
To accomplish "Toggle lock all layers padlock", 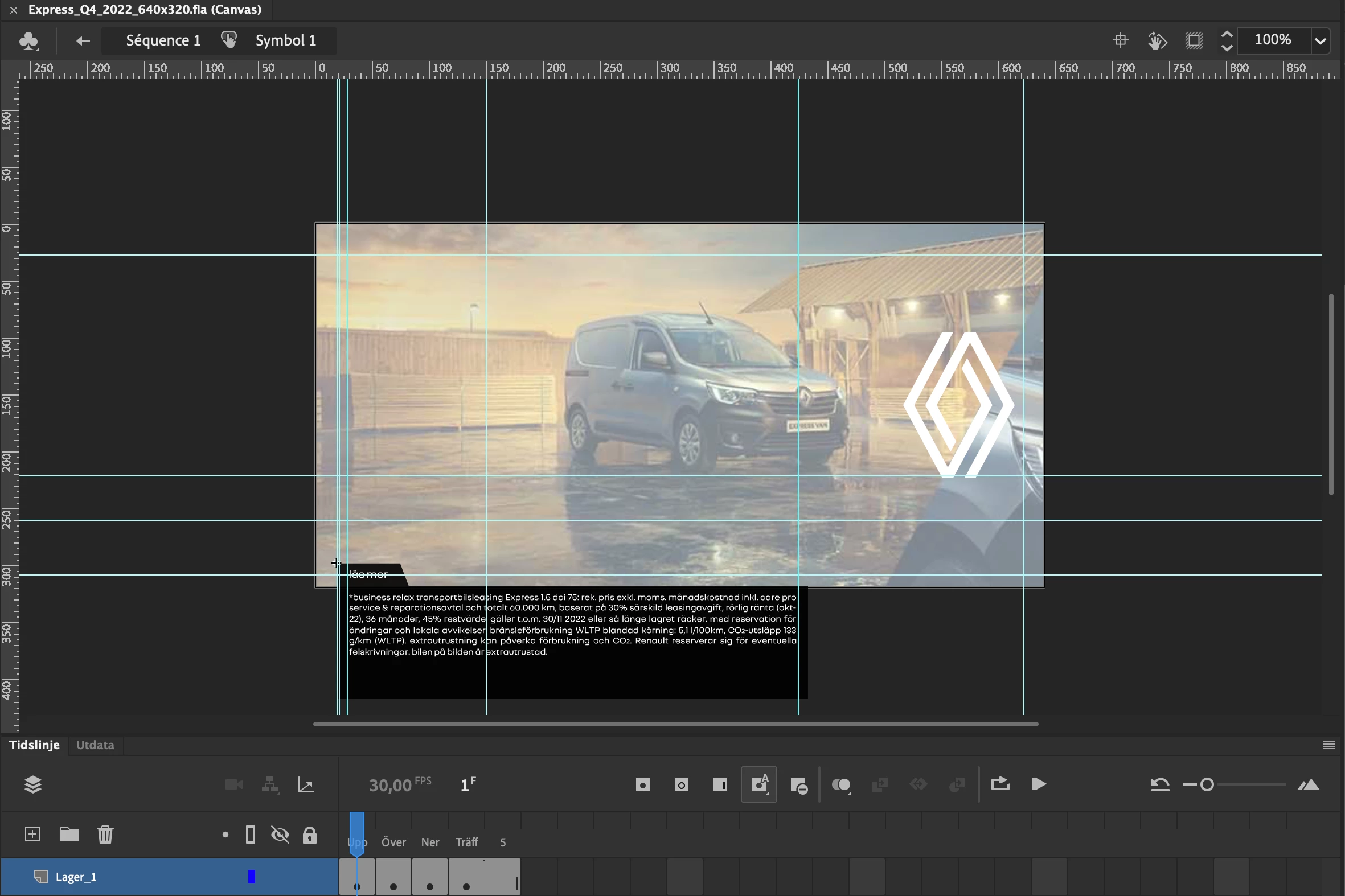I will 309,835.
